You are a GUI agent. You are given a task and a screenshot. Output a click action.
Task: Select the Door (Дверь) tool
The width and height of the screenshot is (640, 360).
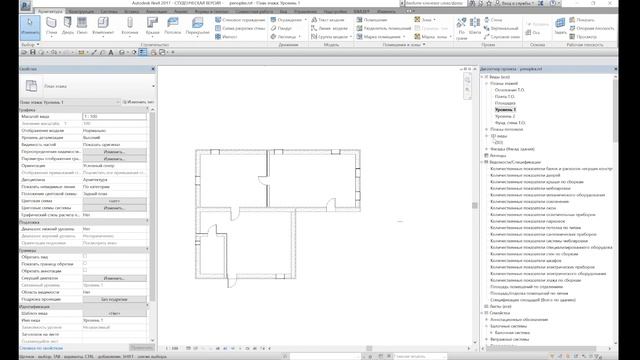coord(68,25)
